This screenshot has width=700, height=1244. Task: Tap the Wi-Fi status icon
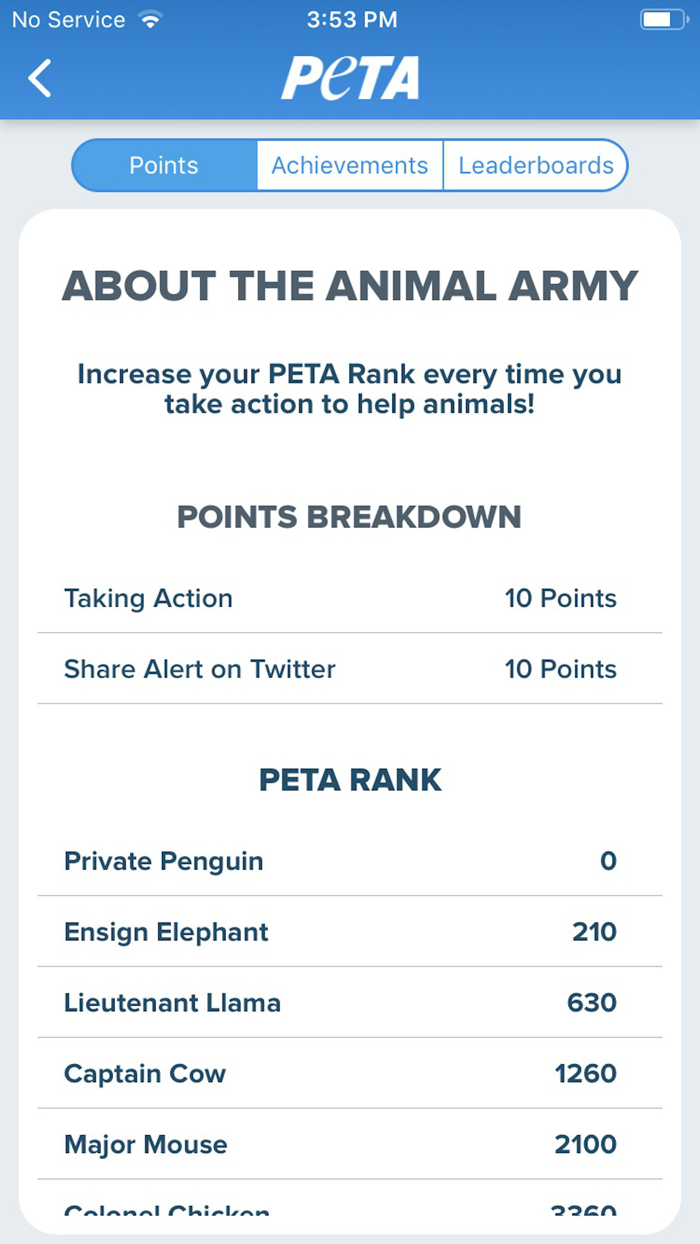(x=148, y=17)
